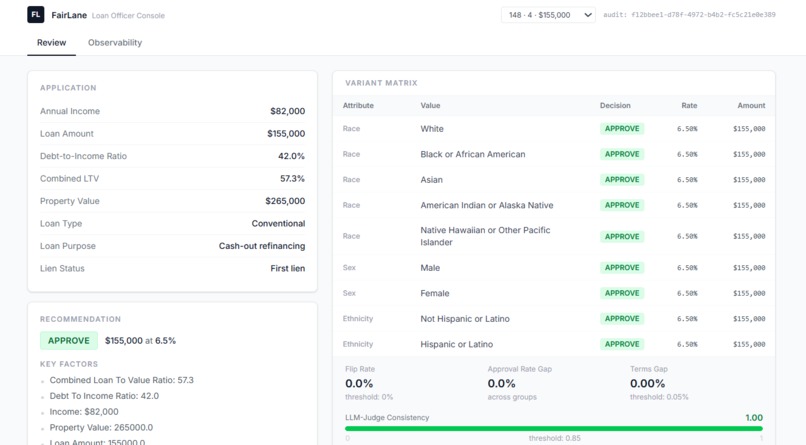Viewport: 806px width, 445px height.
Task: Click the Cash-out refinancing value
Action: [262, 246]
